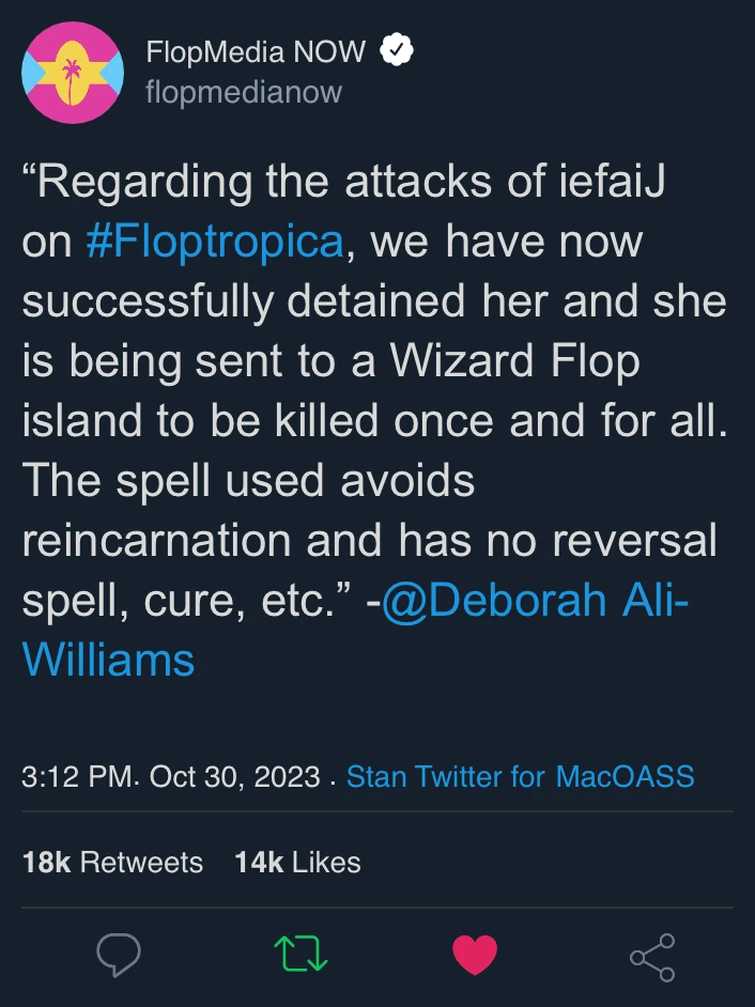Click the Oct 30, 2023 date text

[x=231, y=776]
